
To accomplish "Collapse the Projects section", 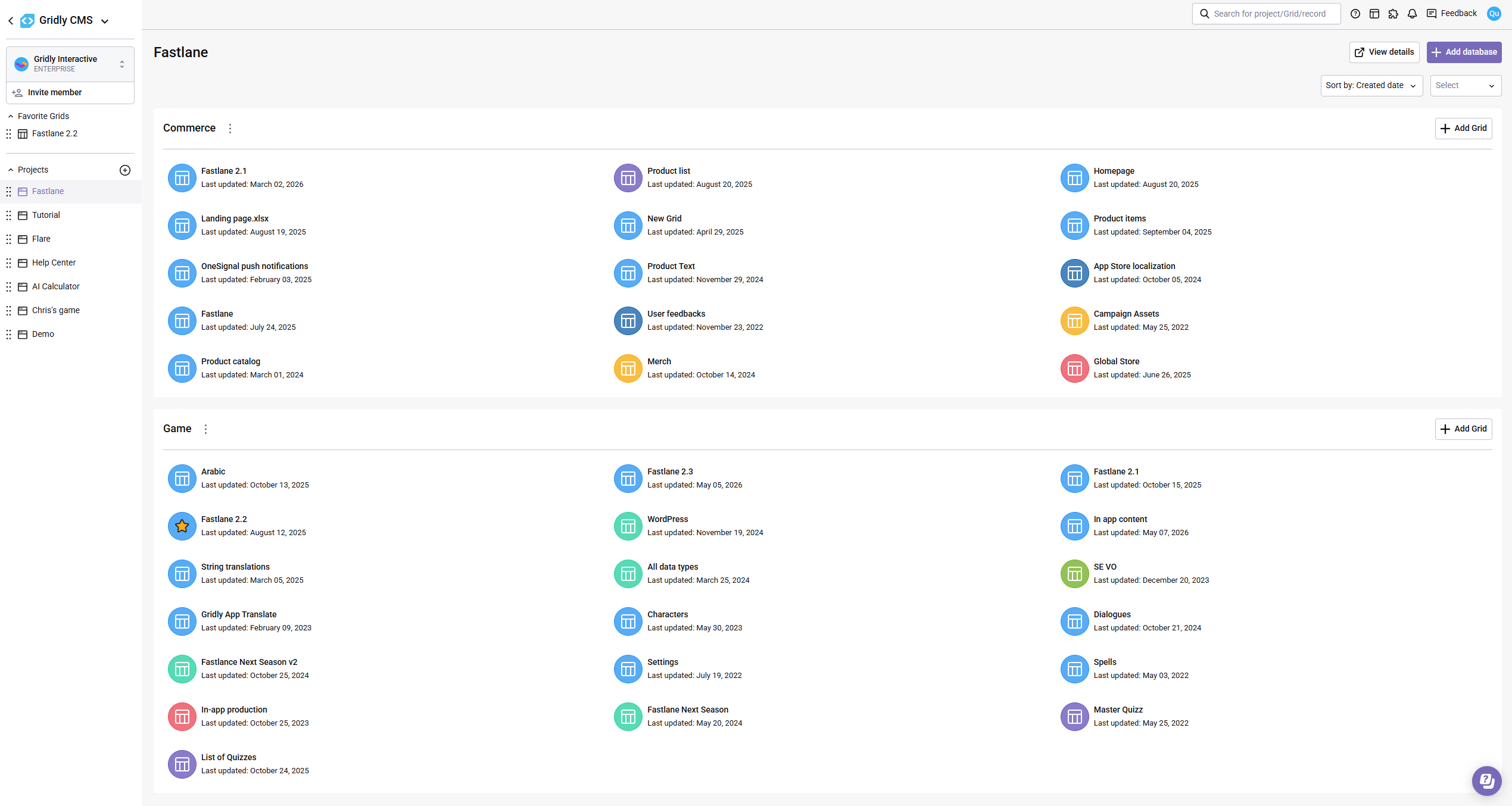I will tap(11, 170).
